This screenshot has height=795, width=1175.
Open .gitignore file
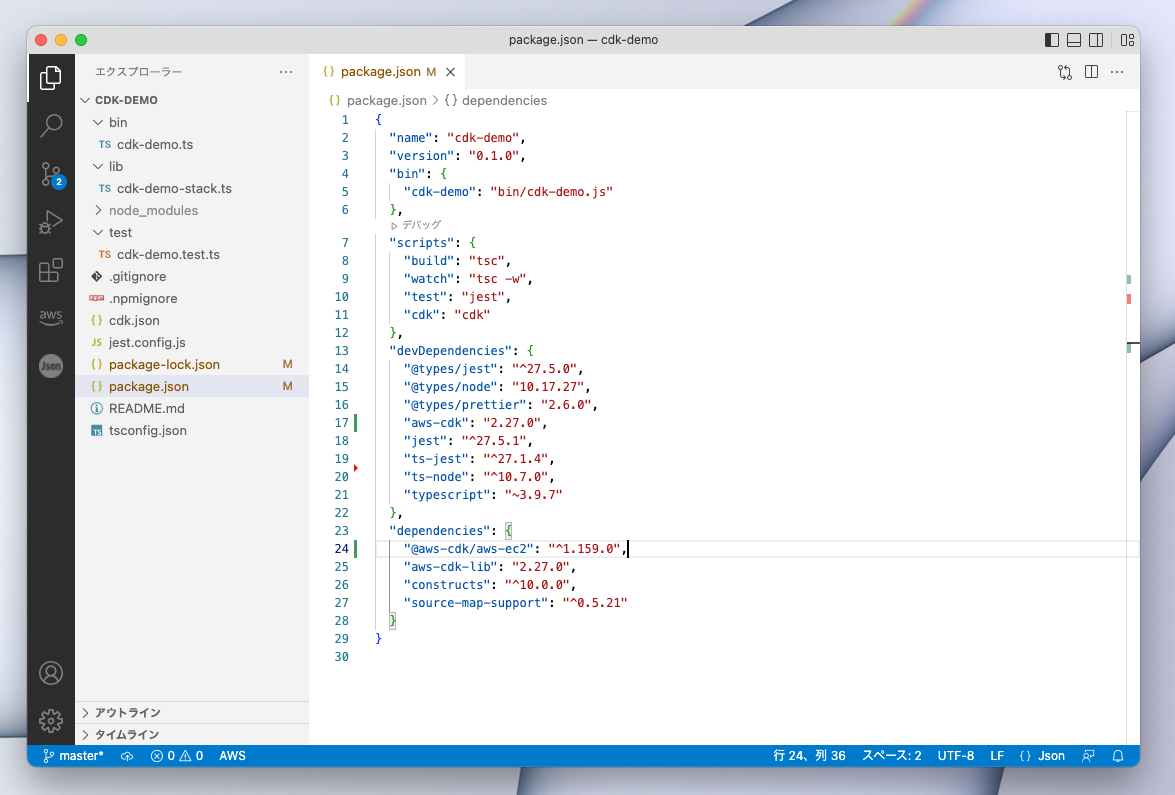point(192,276)
